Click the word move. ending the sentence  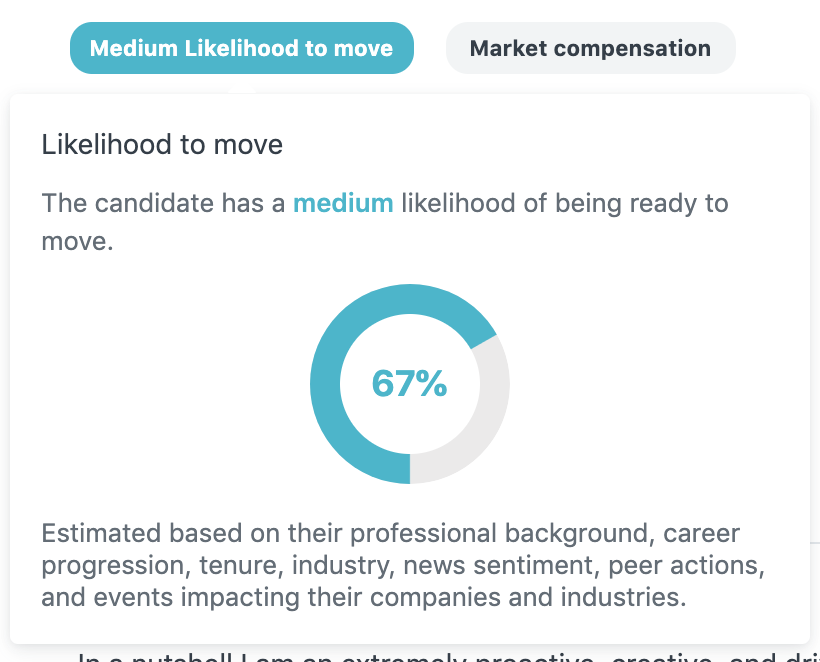(x=77, y=242)
